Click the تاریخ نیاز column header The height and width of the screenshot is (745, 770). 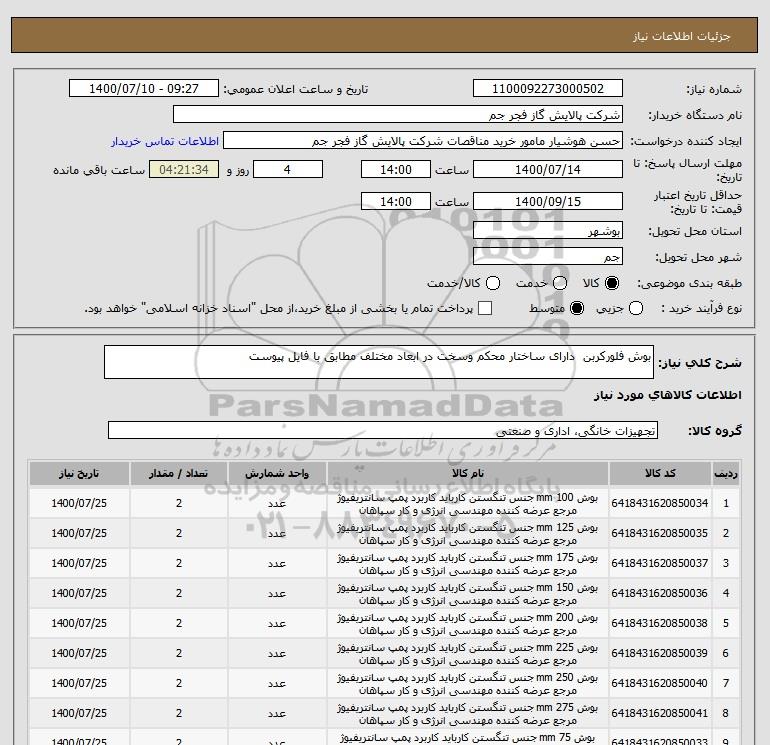(79, 473)
